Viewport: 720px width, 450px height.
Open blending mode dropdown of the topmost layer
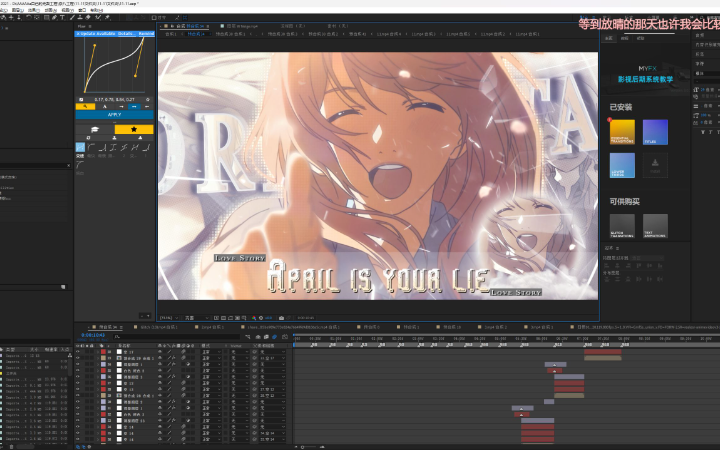click(212, 352)
